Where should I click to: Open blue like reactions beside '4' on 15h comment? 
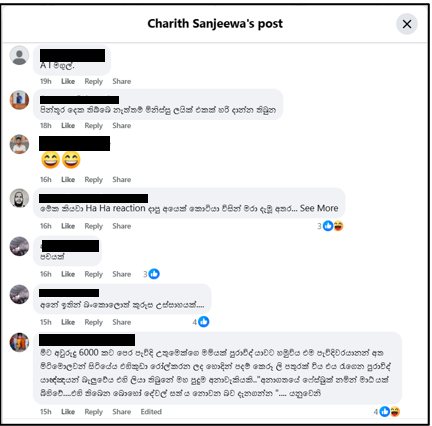pos(204,322)
